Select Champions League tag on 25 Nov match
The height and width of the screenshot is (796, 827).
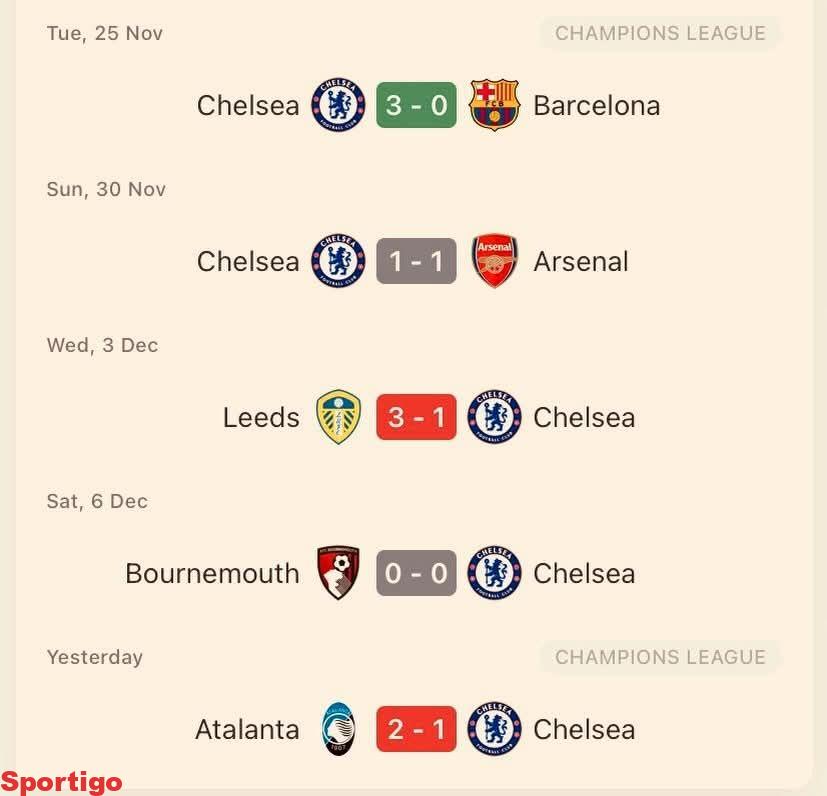coord(660,33)
